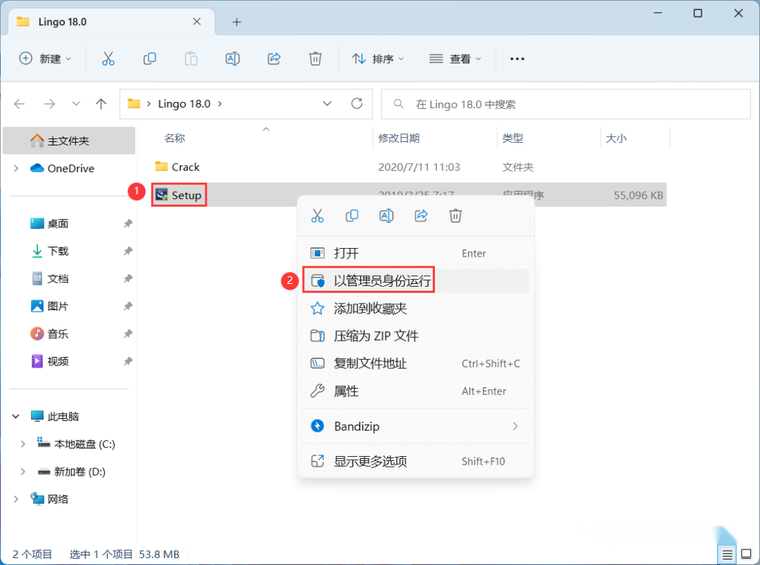Choose 显示更多选项 menu entry

416,461
